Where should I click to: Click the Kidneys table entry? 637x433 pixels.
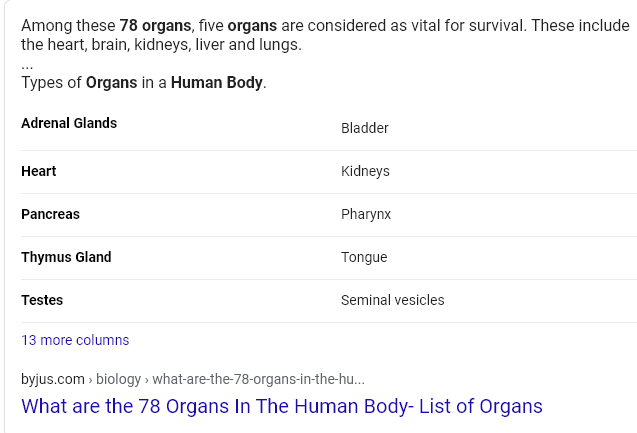coord(365,171)
